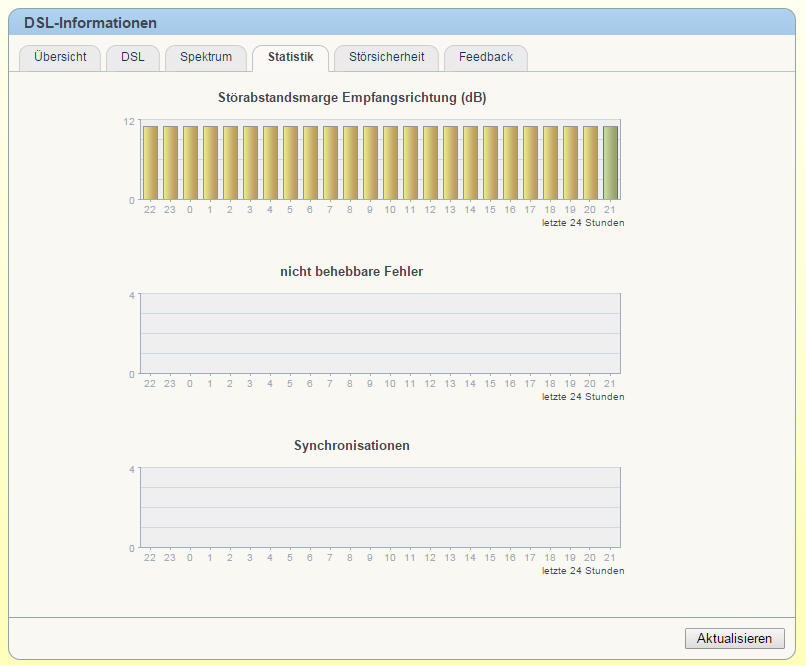Click the DSL-Informationen title
806x666 pixels.
[x=90, y=23]
